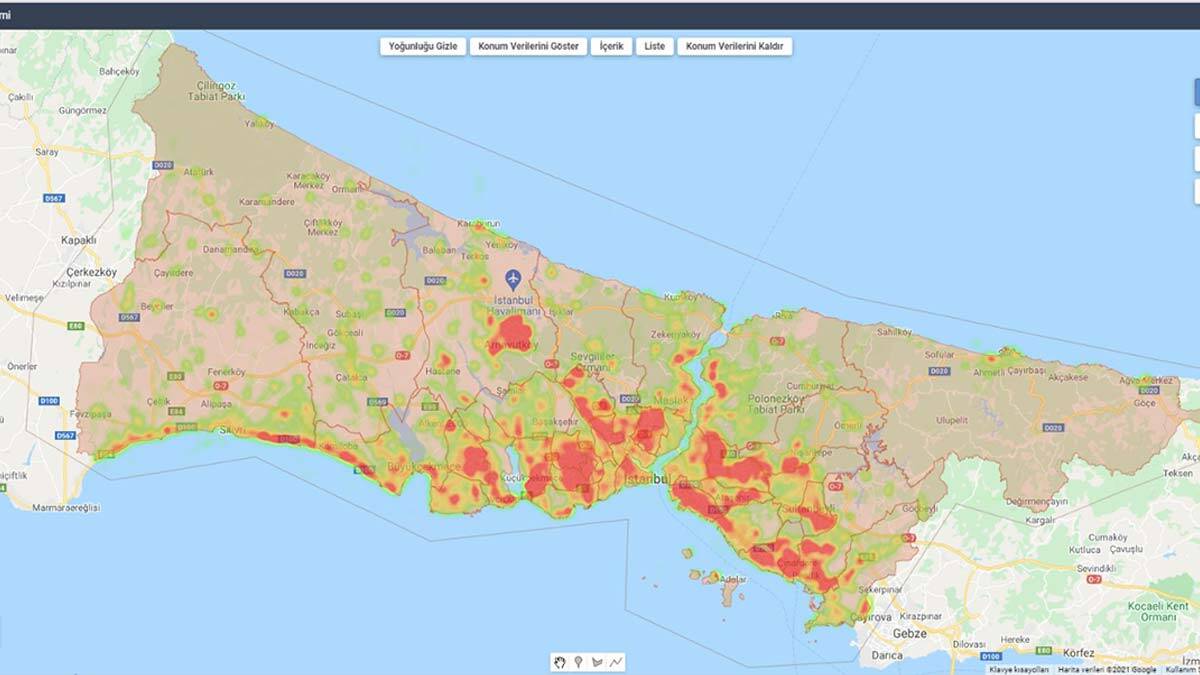
Task: Click the blue button at right edge
Action: coord(1196,92)
